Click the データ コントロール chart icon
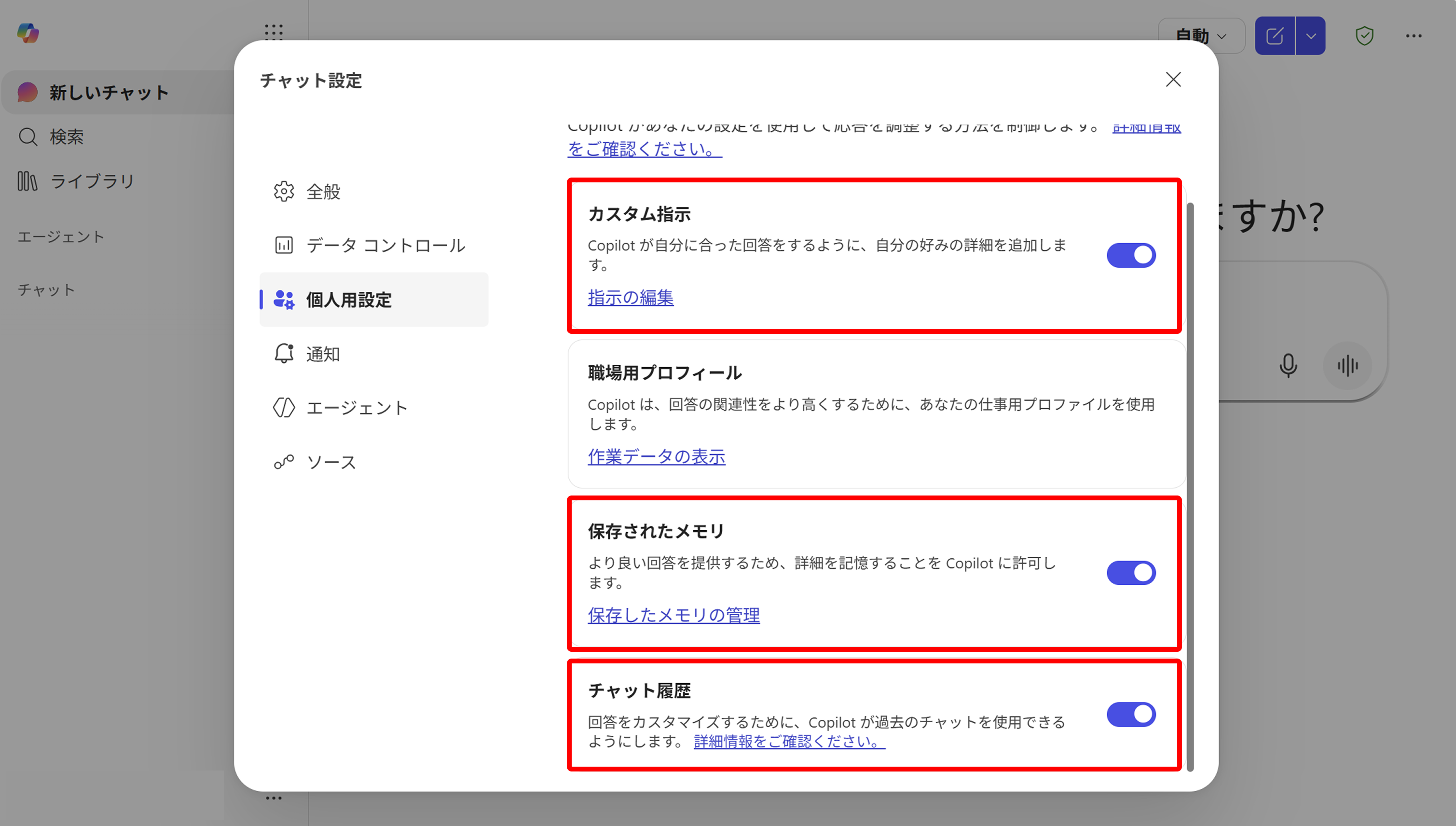Viewport: 1456px width, 826px height. [284, 245]
